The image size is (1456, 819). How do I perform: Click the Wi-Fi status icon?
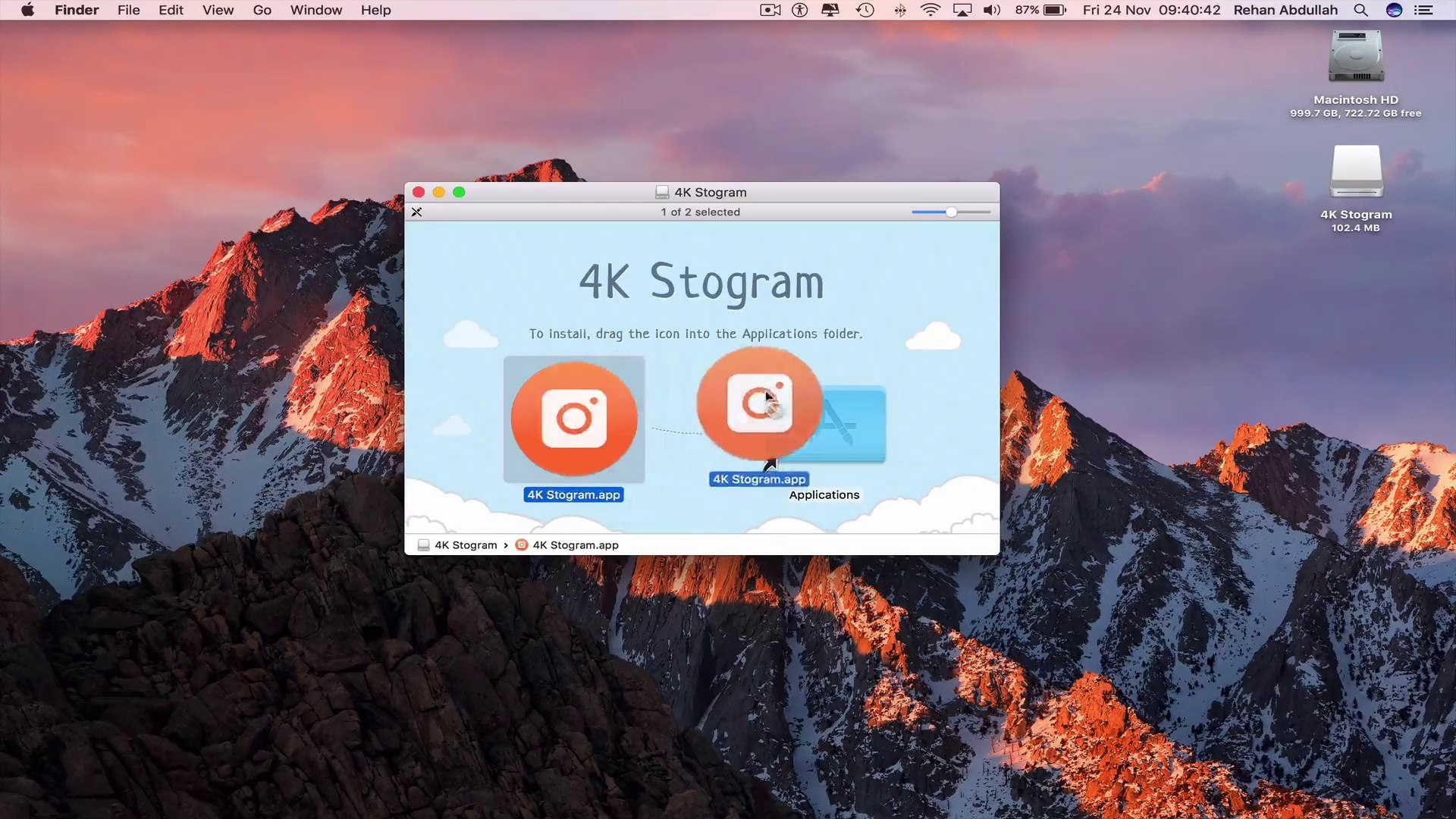tap(930, 11)
